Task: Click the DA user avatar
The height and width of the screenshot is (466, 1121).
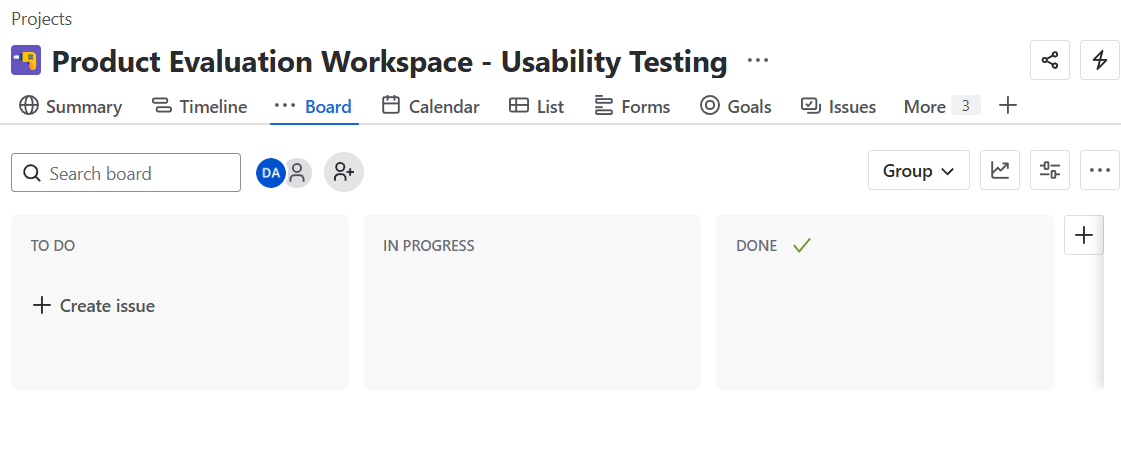Action: pyautogui.click(x=270, y=173)
